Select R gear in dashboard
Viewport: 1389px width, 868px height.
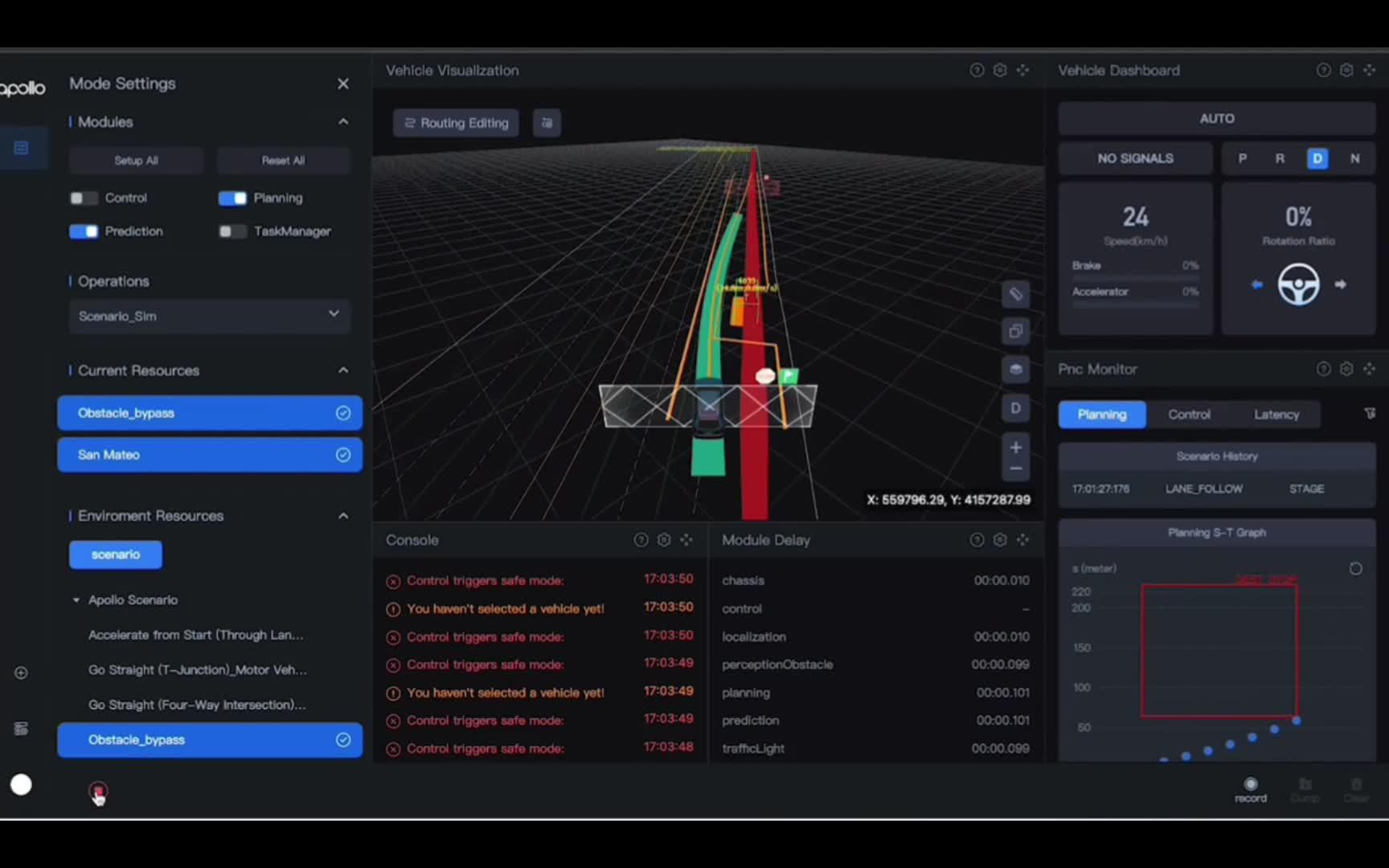[1280, 158]
